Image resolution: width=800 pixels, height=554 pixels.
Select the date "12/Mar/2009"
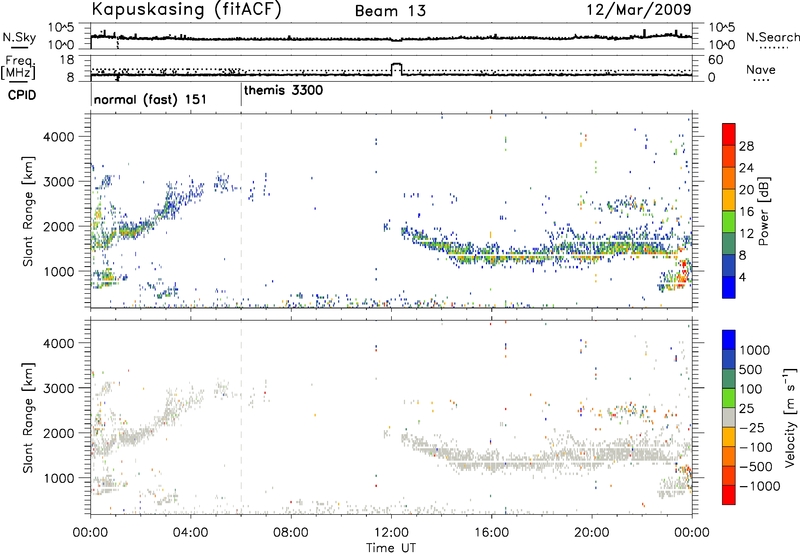tap(639, 10)
